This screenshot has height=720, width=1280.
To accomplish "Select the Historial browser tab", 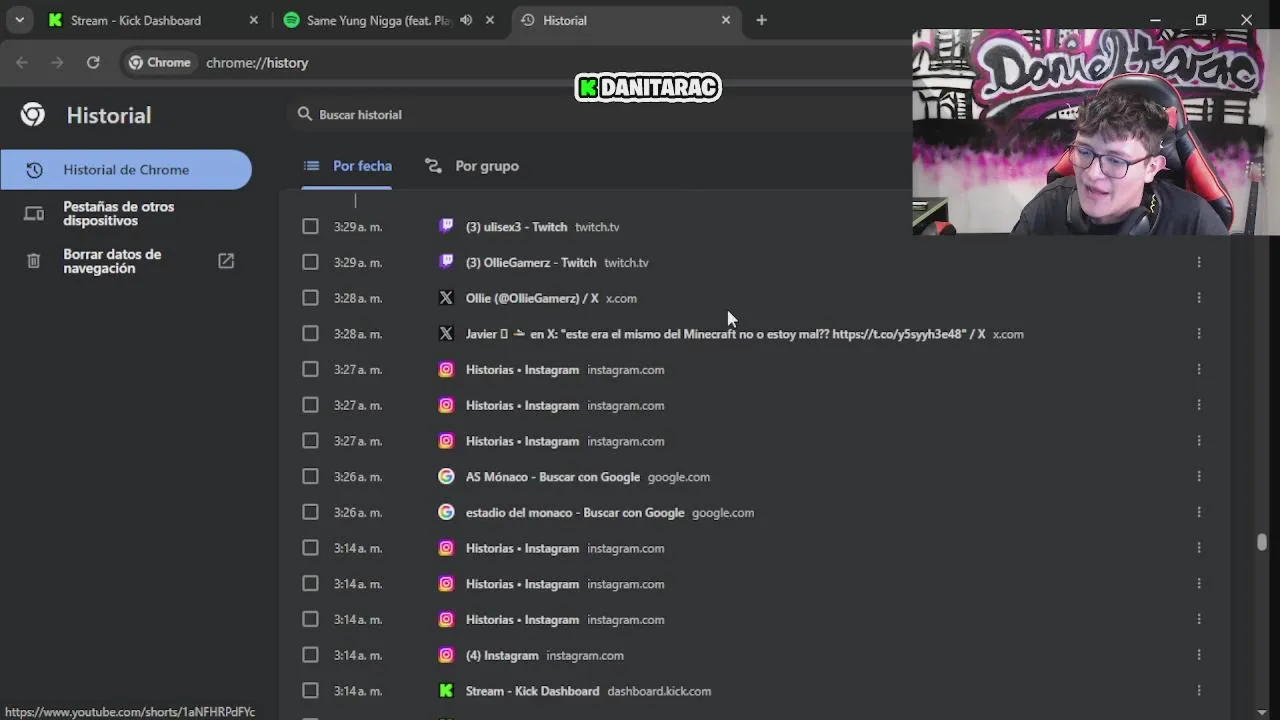I will pyautogui.click(x=626, y=20).
